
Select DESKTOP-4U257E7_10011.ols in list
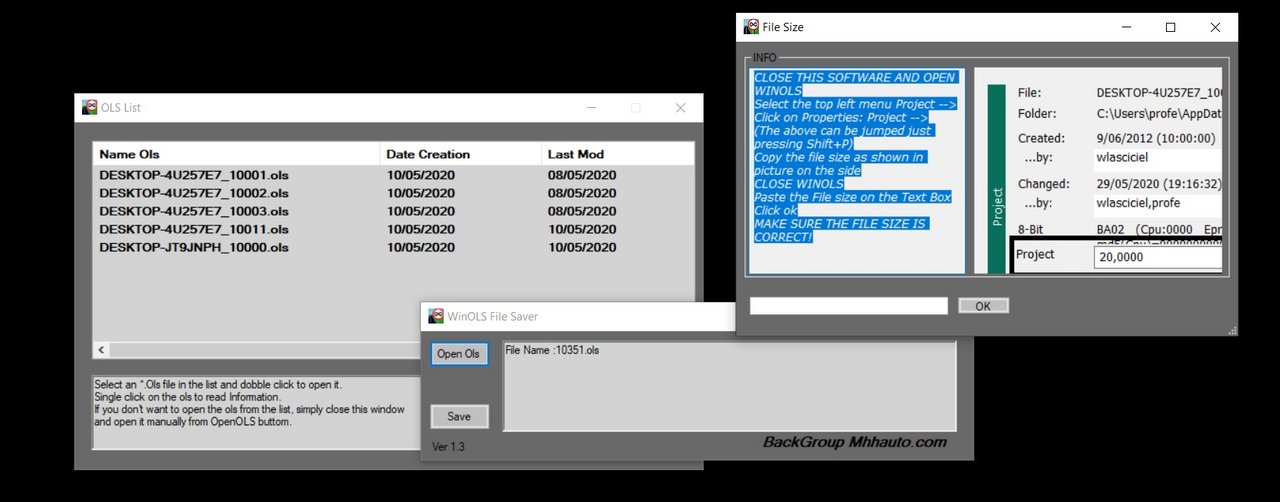(194, 229)
